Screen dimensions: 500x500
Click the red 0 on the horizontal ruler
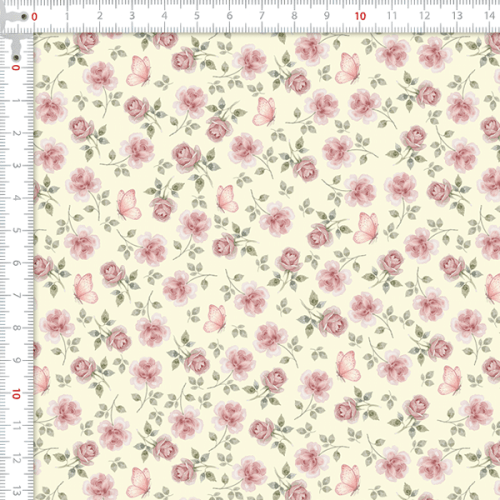(34, 16)
